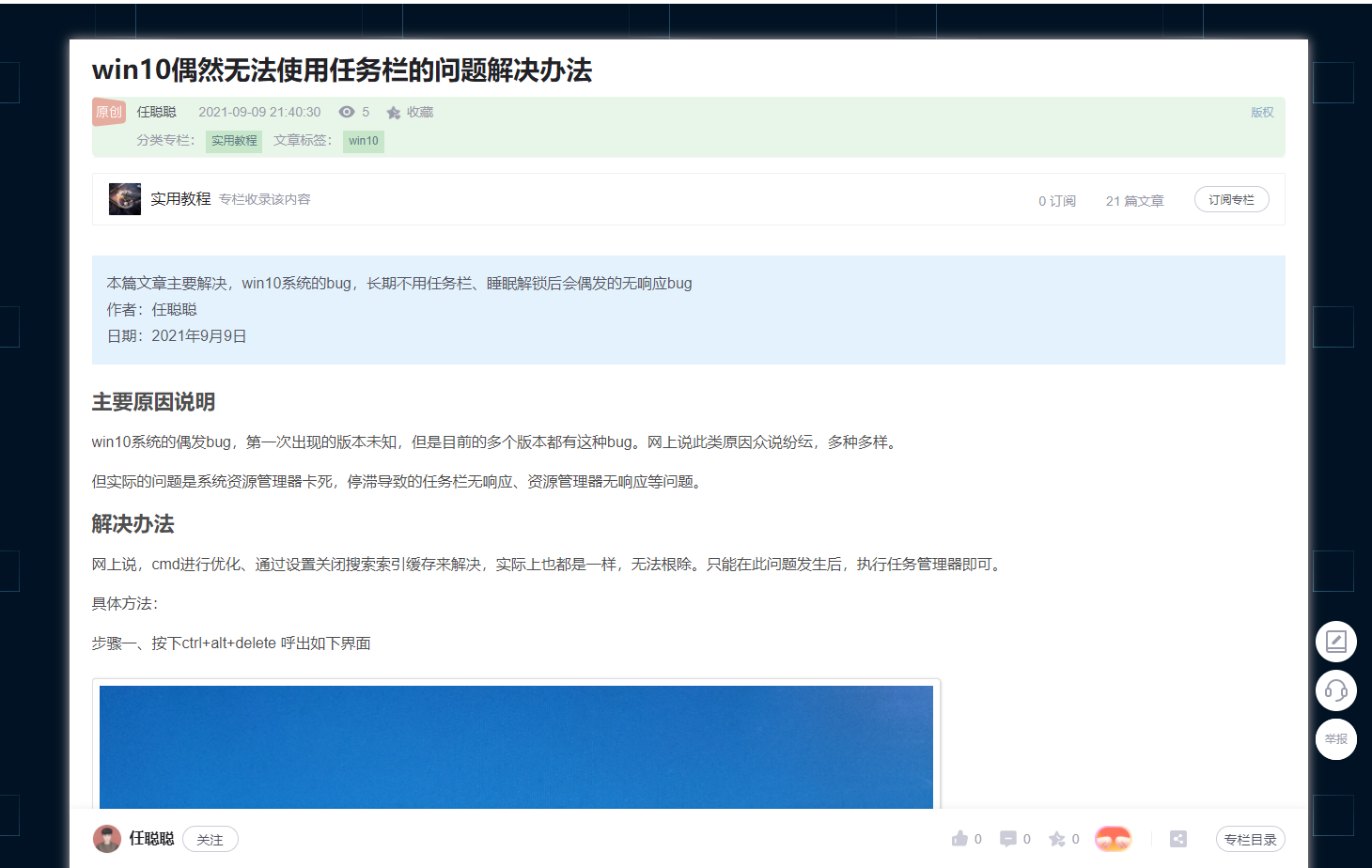This screenshot has width=1372, height=868.
Task: Click the publish time 2021-09-09 21:40:30
Action: click(x=259, y=112)
